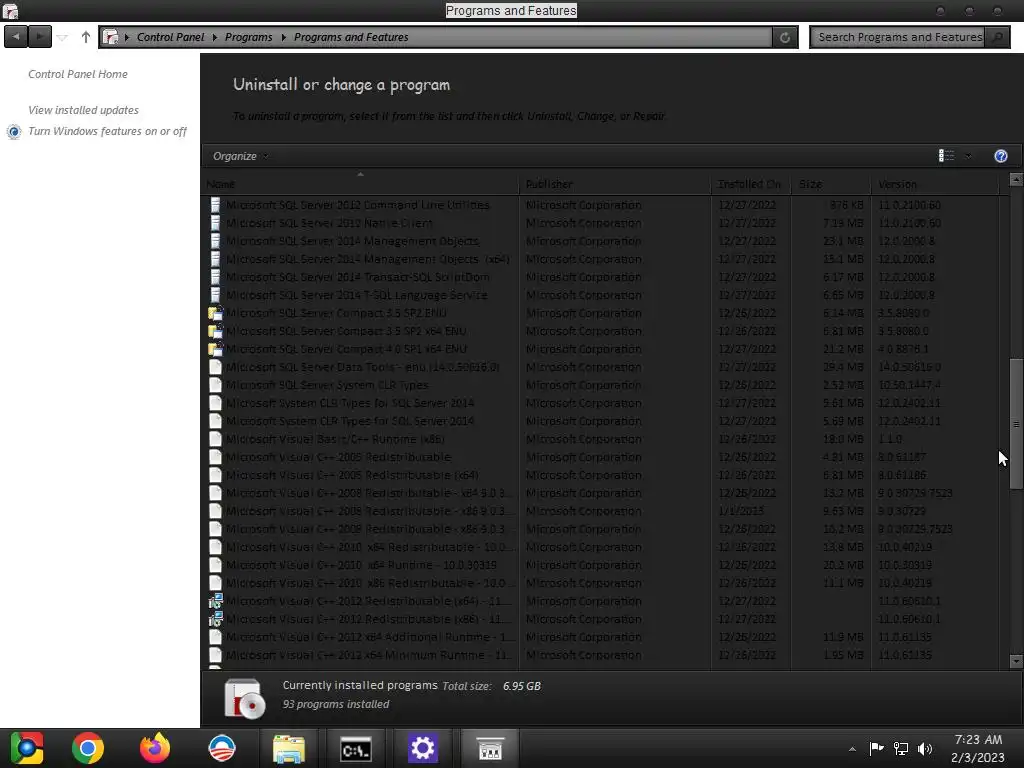Screen dimensions: 1024x768
Task: Open the view options dropdown arrow
Action: pyautogui.click(x=968, y=156)
